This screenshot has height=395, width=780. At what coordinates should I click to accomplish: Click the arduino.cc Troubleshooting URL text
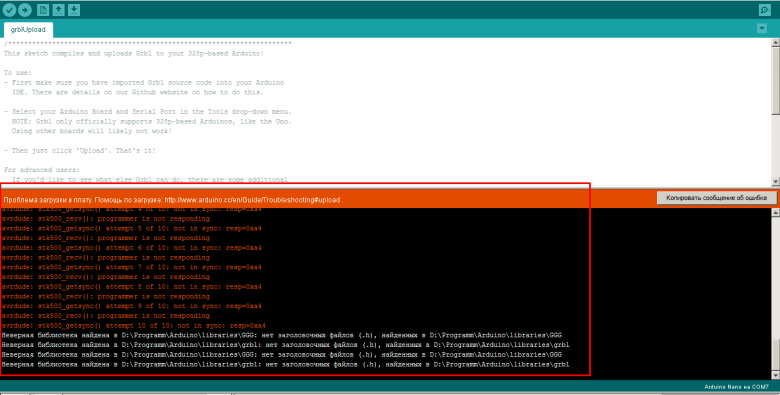253,200
